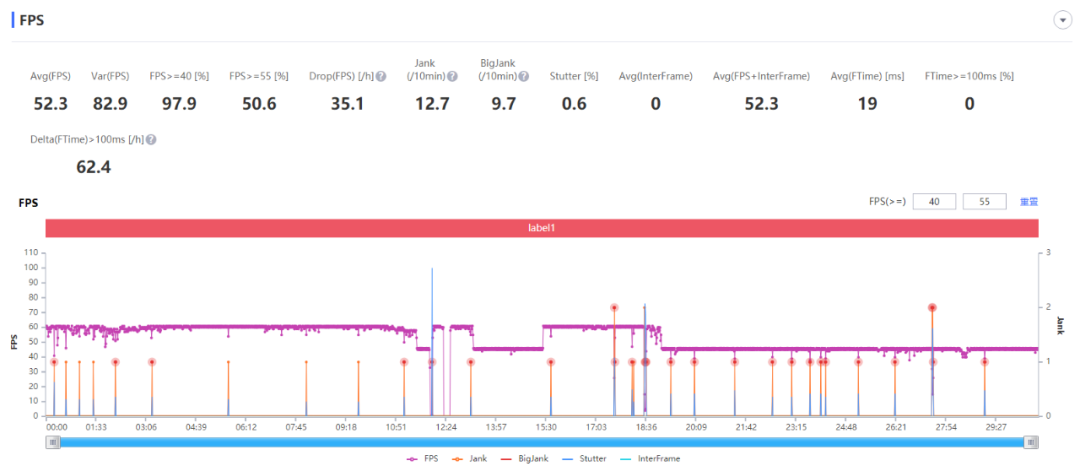Click the FPS threshold field showing 40
1080x466 pixels.
point(934,202)
